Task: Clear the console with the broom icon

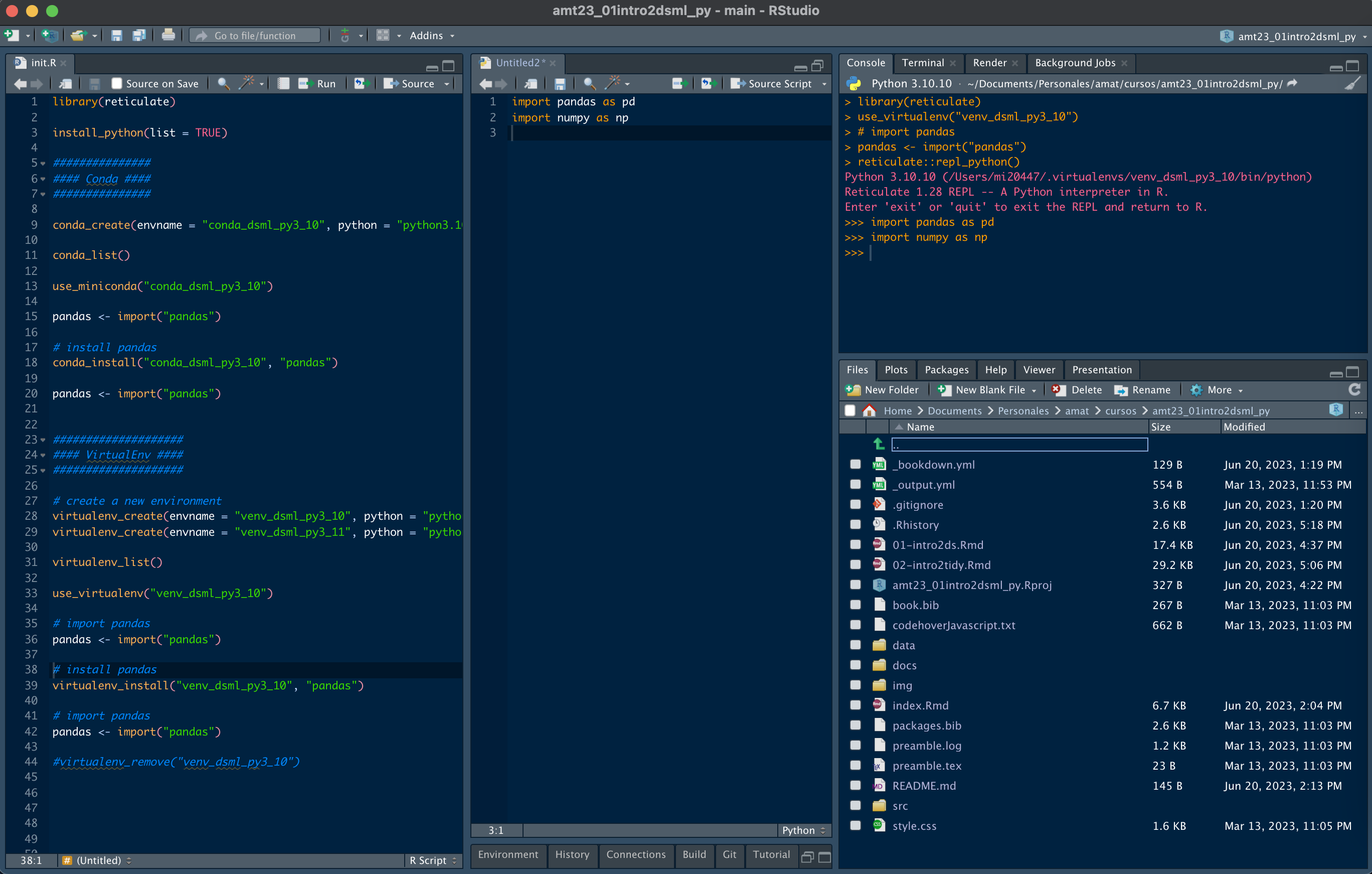Action: coord(1352,84)
